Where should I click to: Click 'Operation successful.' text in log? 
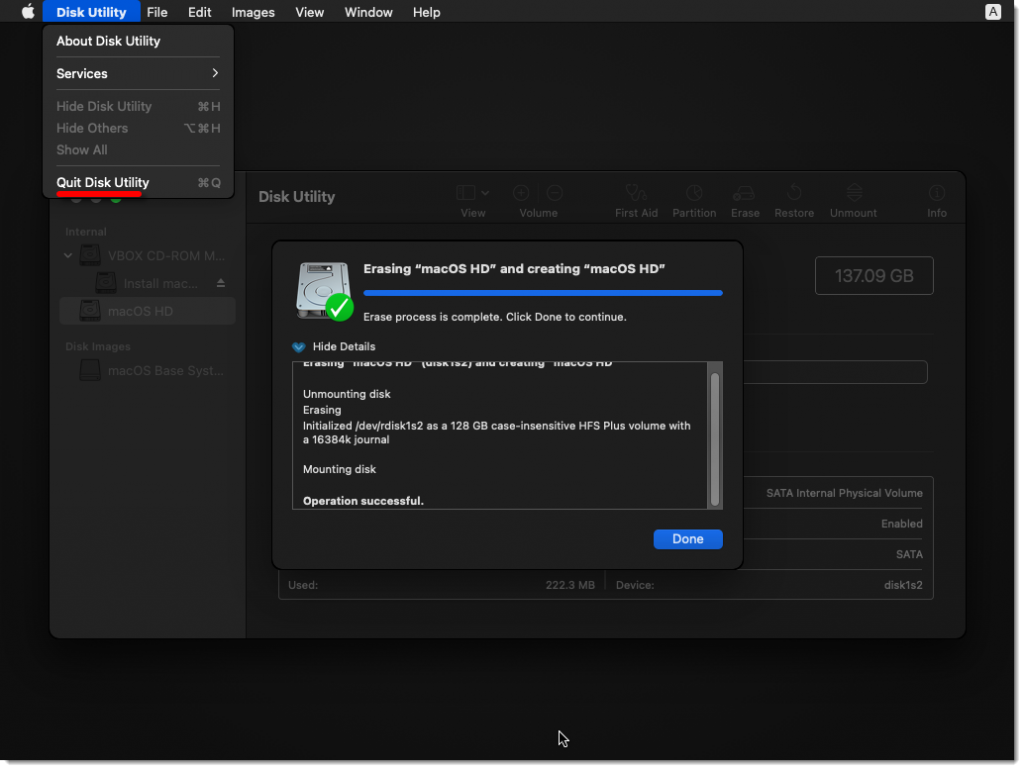[363, 501]
